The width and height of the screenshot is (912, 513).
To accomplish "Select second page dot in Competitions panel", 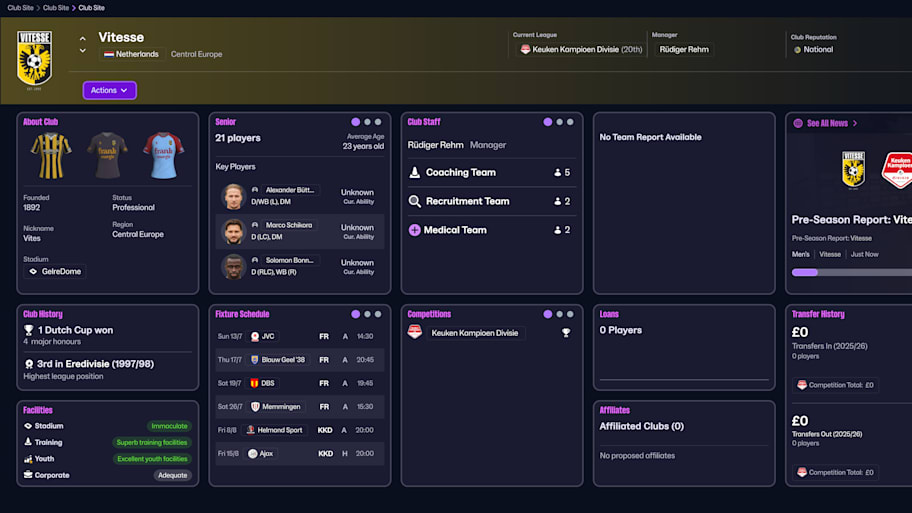I will click(x=560, y=314).
